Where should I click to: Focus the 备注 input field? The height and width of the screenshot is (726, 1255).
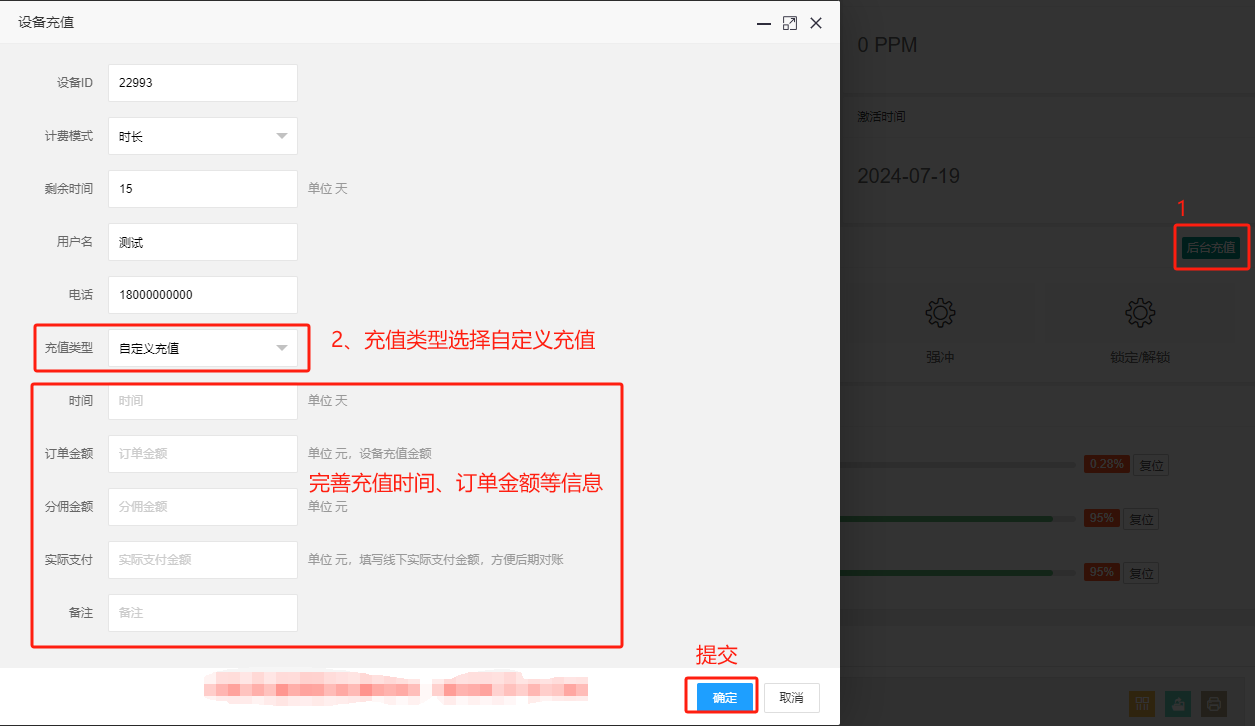(x=203, y=613)
